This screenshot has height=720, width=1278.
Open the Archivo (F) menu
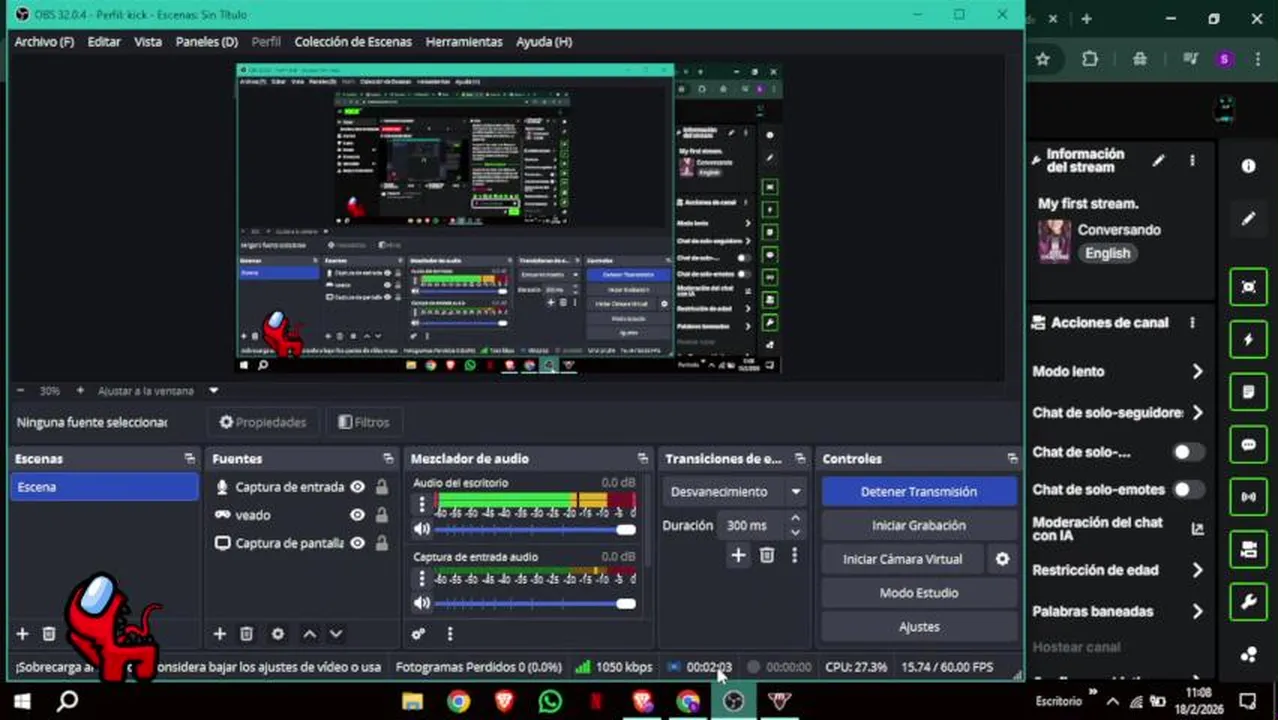[x=44, y=42]
